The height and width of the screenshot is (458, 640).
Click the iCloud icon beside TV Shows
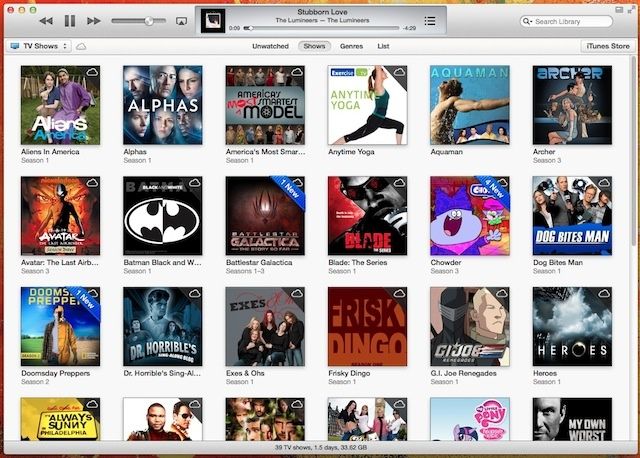point(80,46)
